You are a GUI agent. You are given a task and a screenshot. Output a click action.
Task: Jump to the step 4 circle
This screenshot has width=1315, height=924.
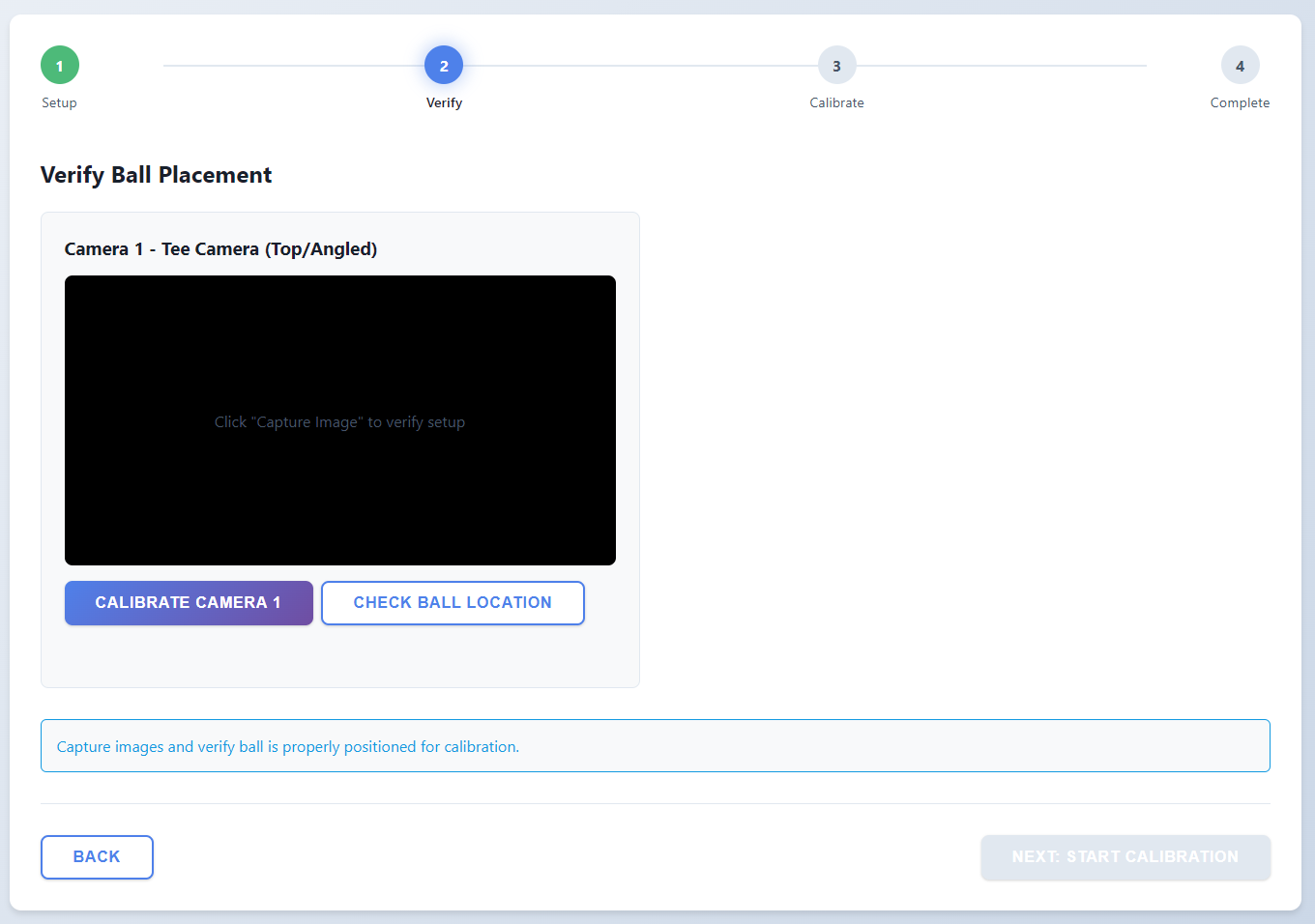pos(1240,66)
